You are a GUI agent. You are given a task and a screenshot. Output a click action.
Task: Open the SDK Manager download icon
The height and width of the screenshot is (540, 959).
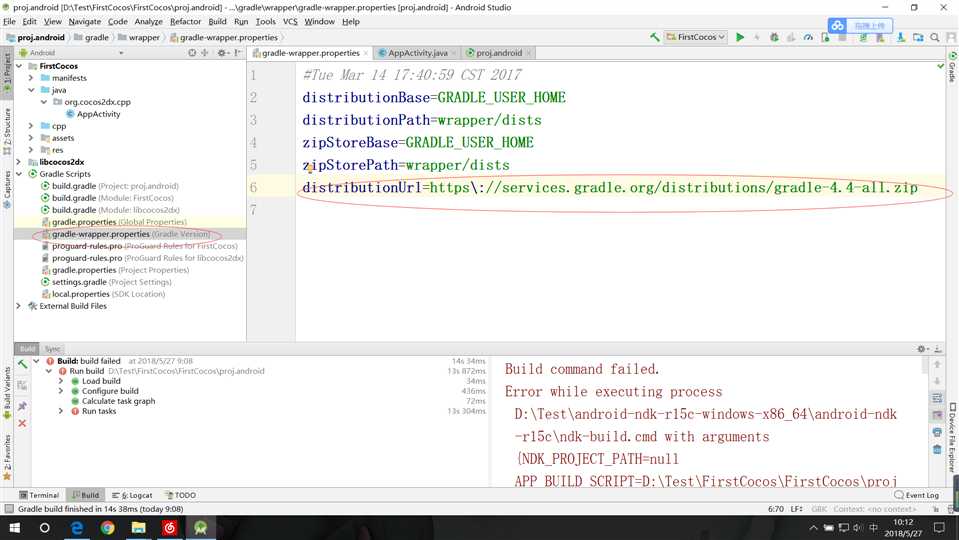(x=901, y=37)
